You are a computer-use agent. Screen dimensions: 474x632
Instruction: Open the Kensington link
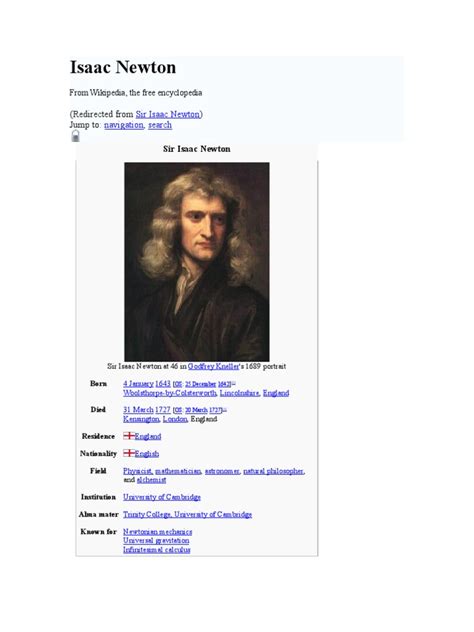[x=141, y=419]
